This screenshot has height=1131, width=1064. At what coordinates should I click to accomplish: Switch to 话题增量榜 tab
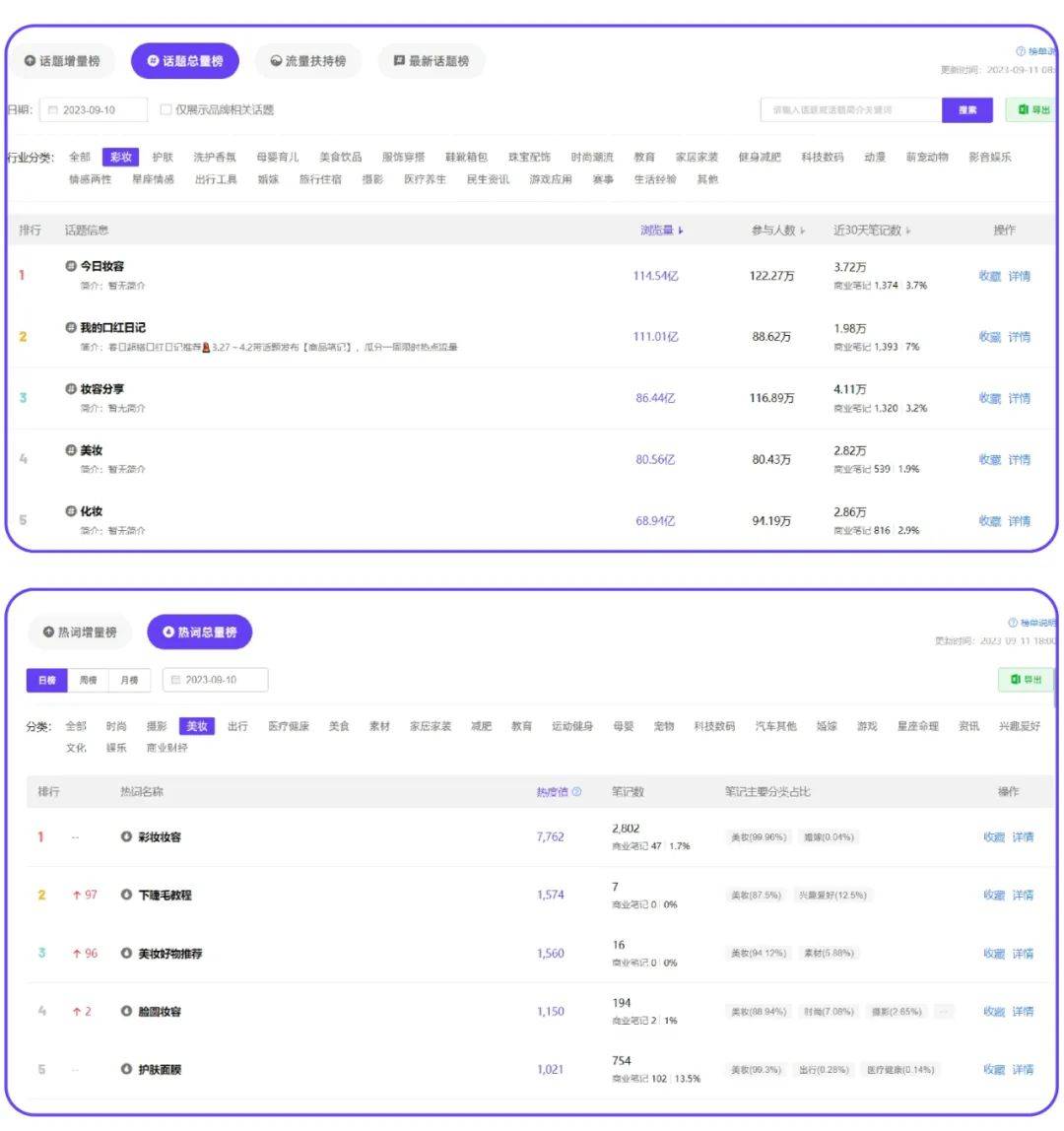(62, 61)
